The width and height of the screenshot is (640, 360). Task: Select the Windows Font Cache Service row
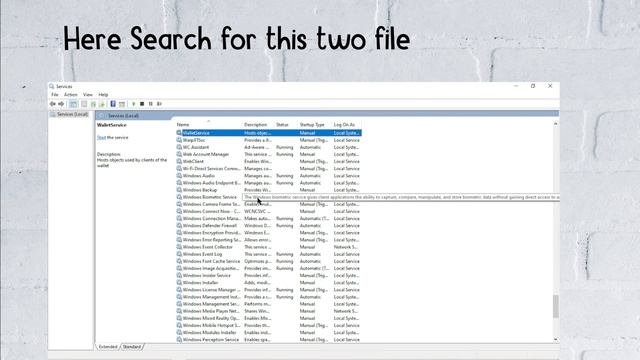pos(269,261)
